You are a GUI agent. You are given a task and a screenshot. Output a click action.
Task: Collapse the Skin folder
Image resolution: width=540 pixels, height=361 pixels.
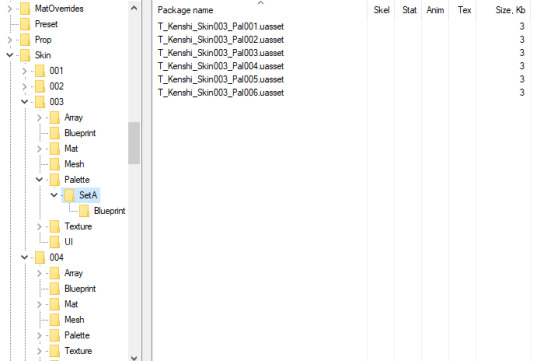coord(10,55)
